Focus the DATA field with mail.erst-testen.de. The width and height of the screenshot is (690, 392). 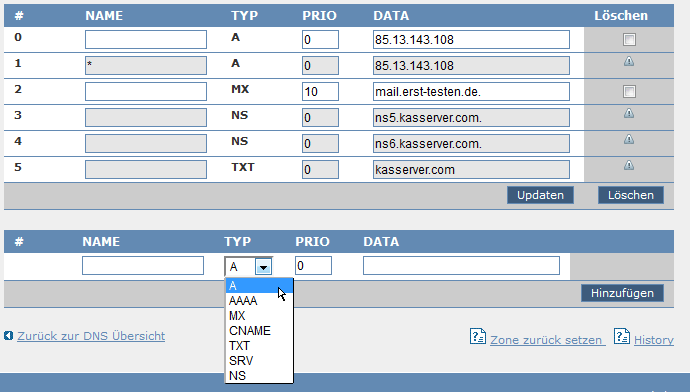pyautogui.click(x=471, y=92)
